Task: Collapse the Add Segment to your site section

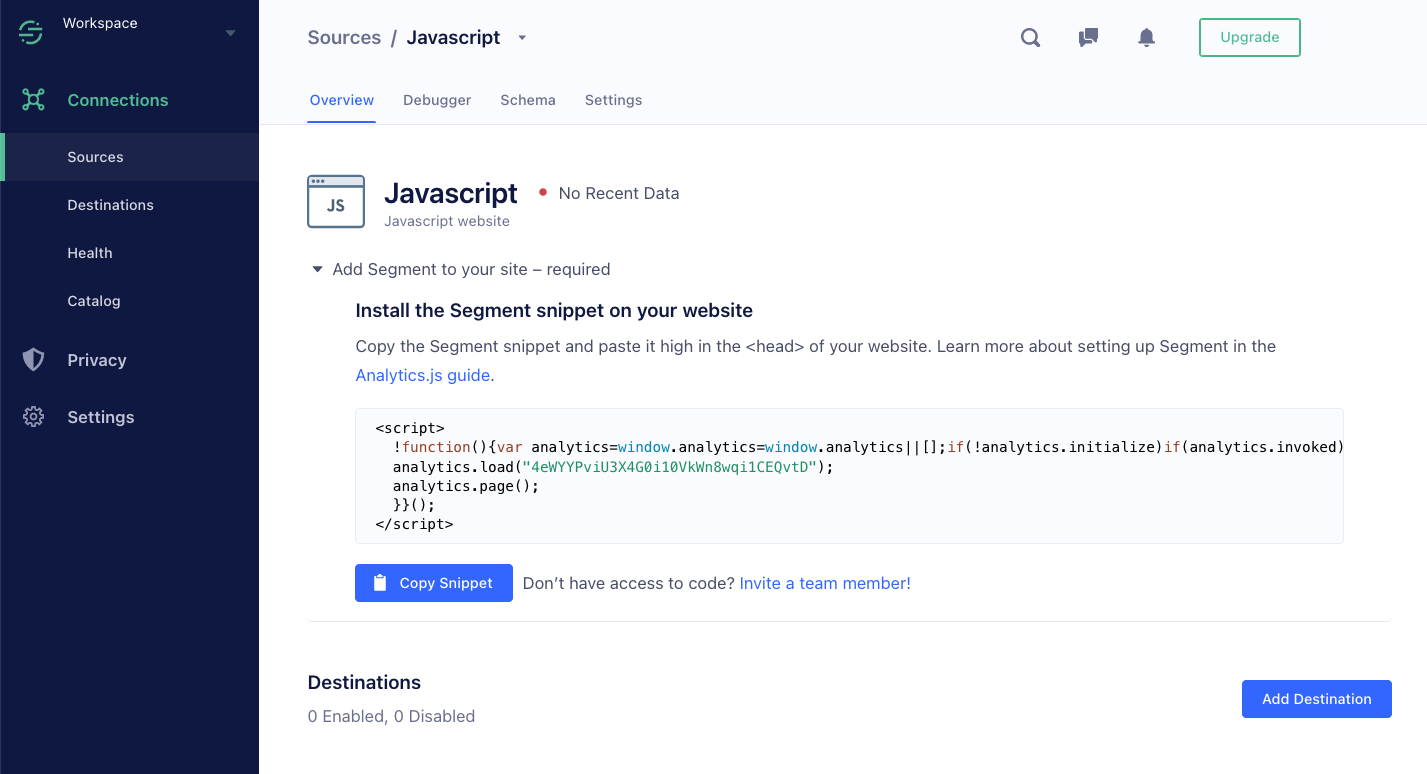Action: tap(317, 269)
